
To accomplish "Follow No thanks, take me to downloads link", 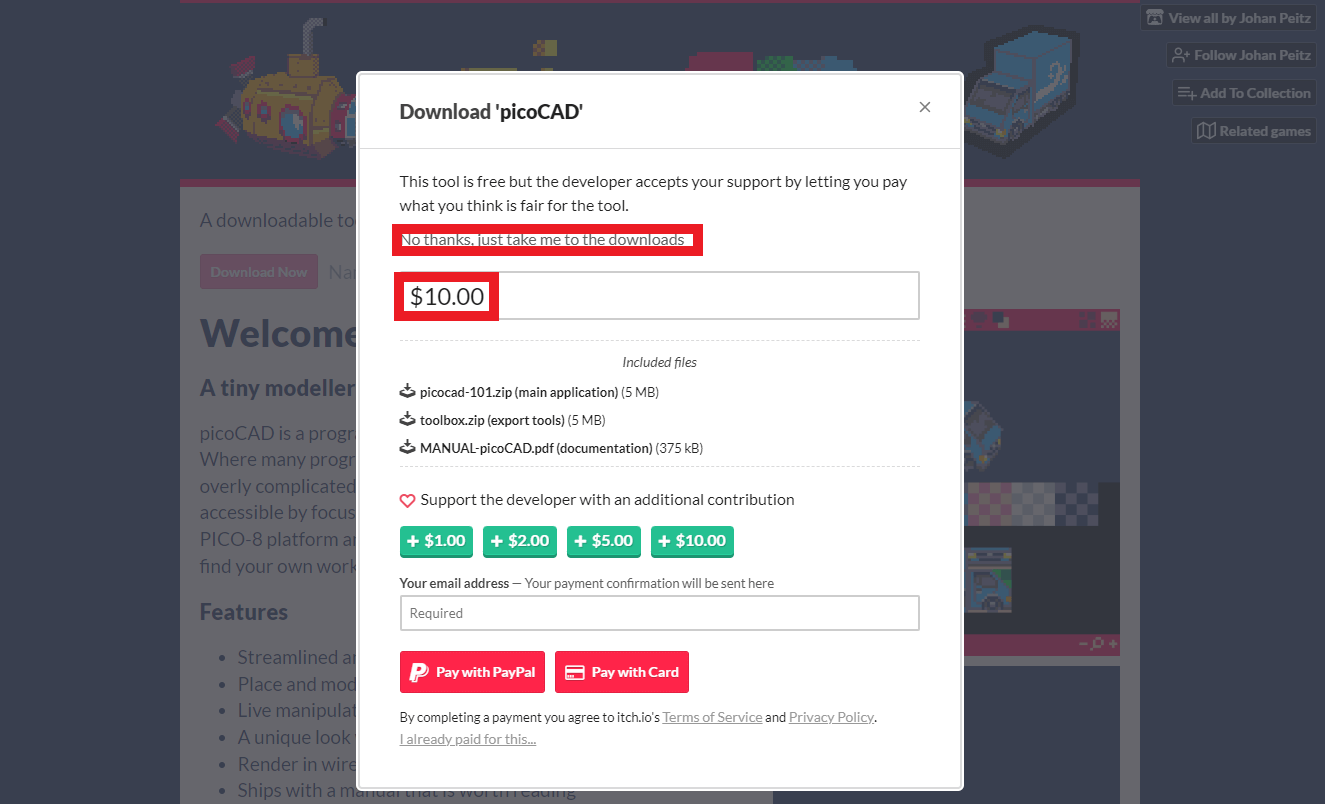I will 543,240.
